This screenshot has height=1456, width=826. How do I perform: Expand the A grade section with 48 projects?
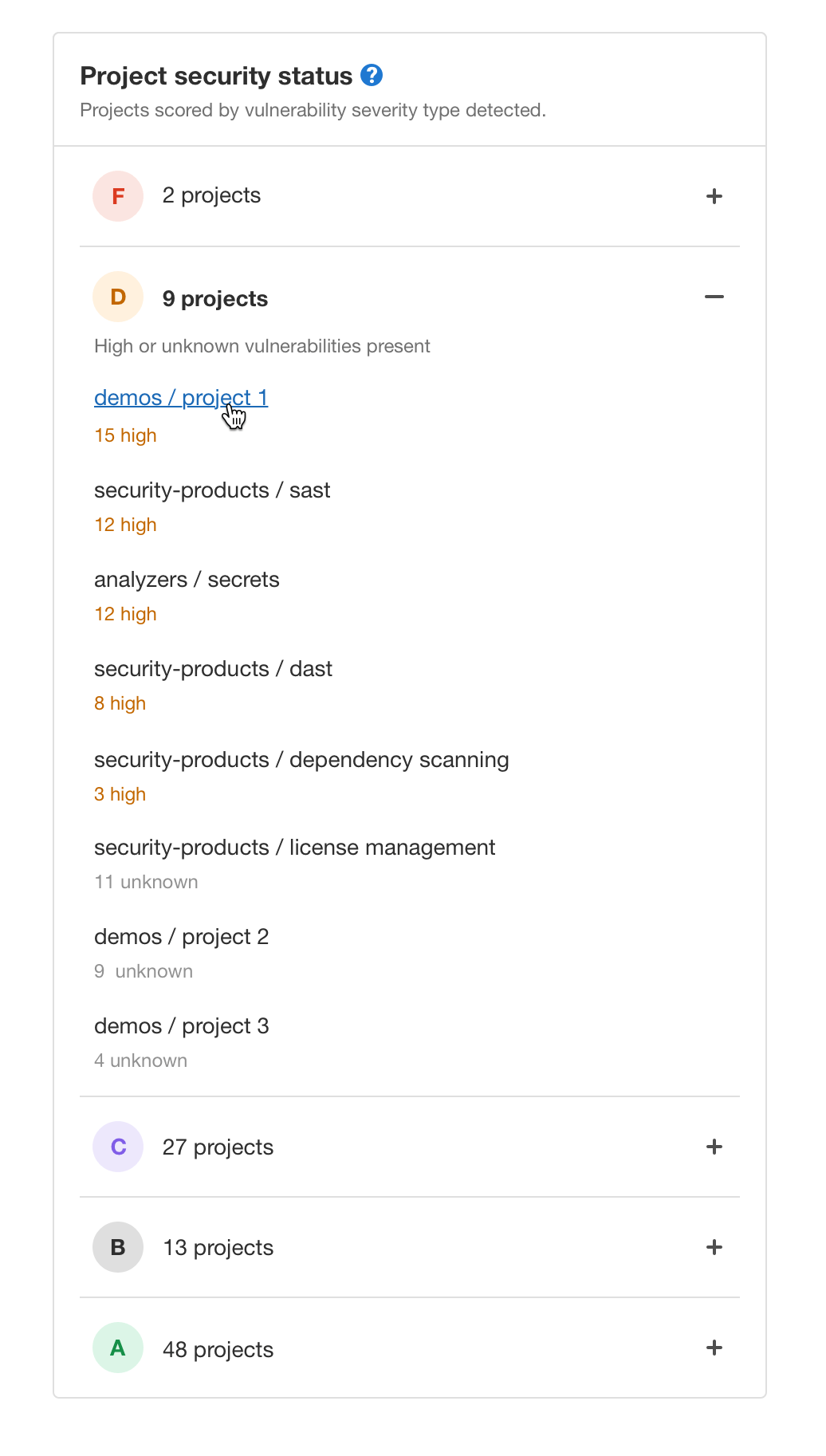click(x=714, y=1348)
